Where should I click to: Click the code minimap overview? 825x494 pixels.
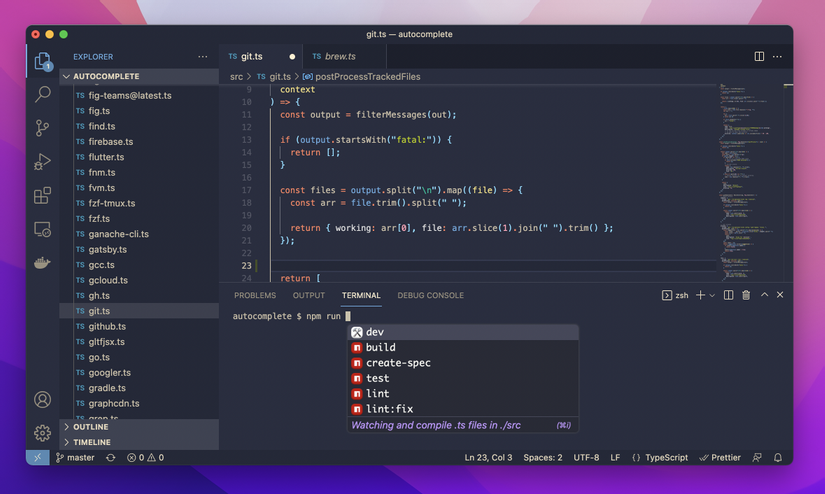point(749,183)
